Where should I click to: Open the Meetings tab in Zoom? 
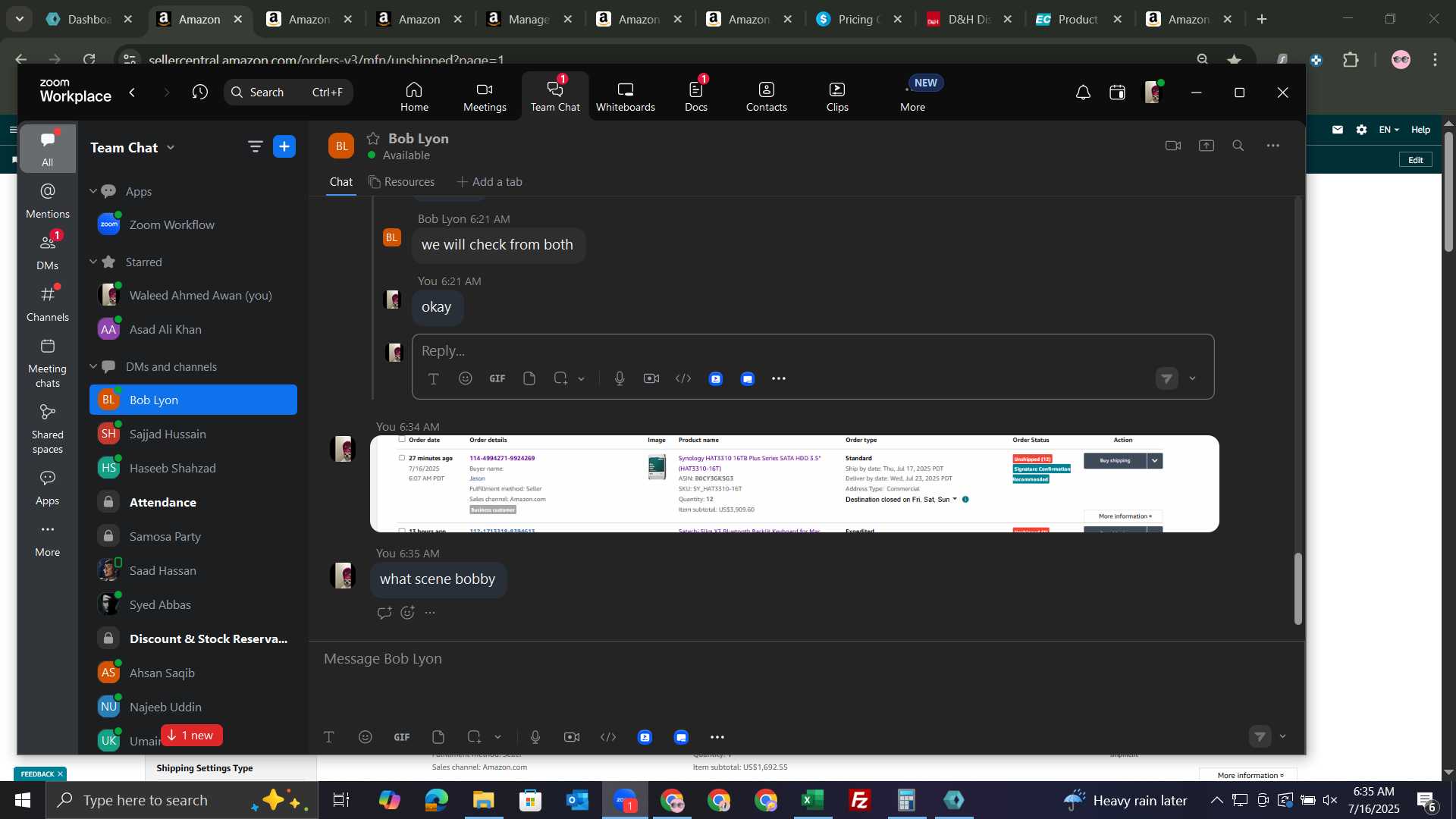485,97
